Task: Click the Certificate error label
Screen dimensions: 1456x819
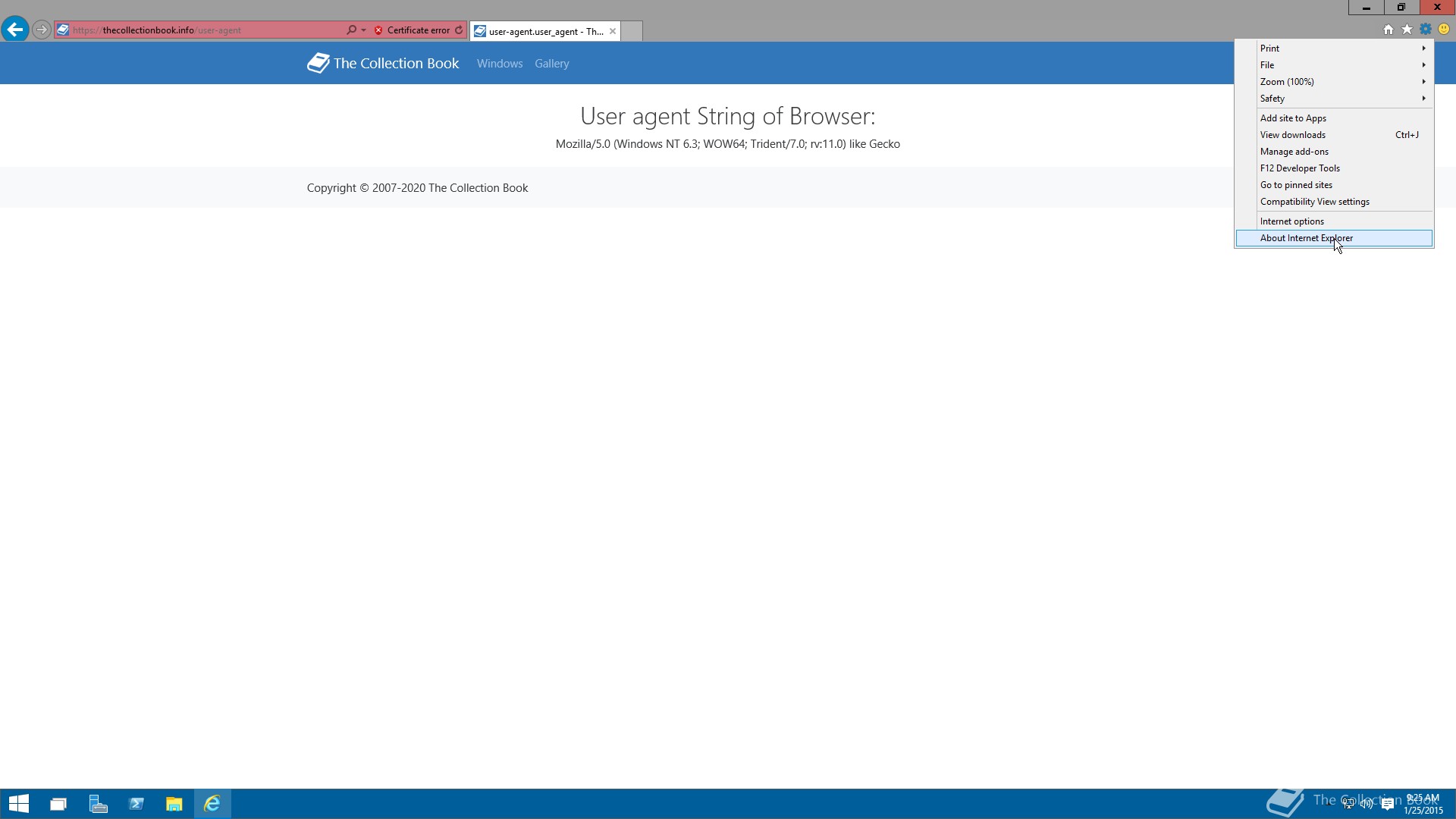Action: coord(419,30)
